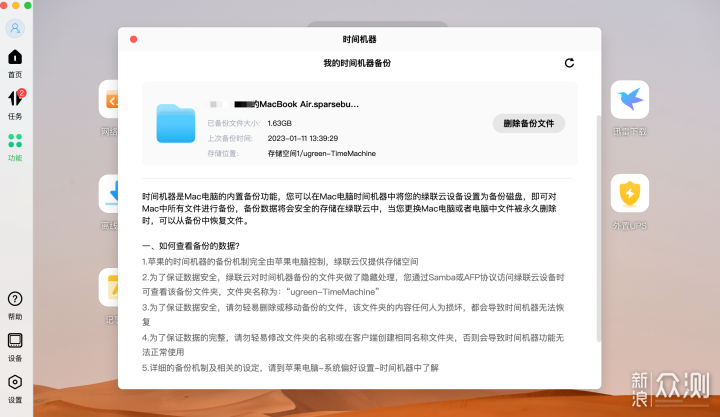Viewport: 720px width, 417px height.
Task: Click the 时间机器 window title
Action: tap(360, 39)
